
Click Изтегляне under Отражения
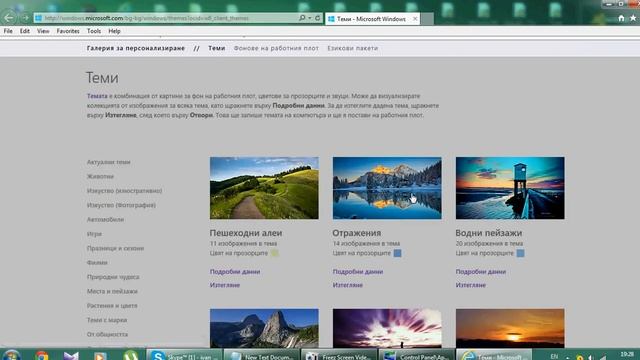348,285
